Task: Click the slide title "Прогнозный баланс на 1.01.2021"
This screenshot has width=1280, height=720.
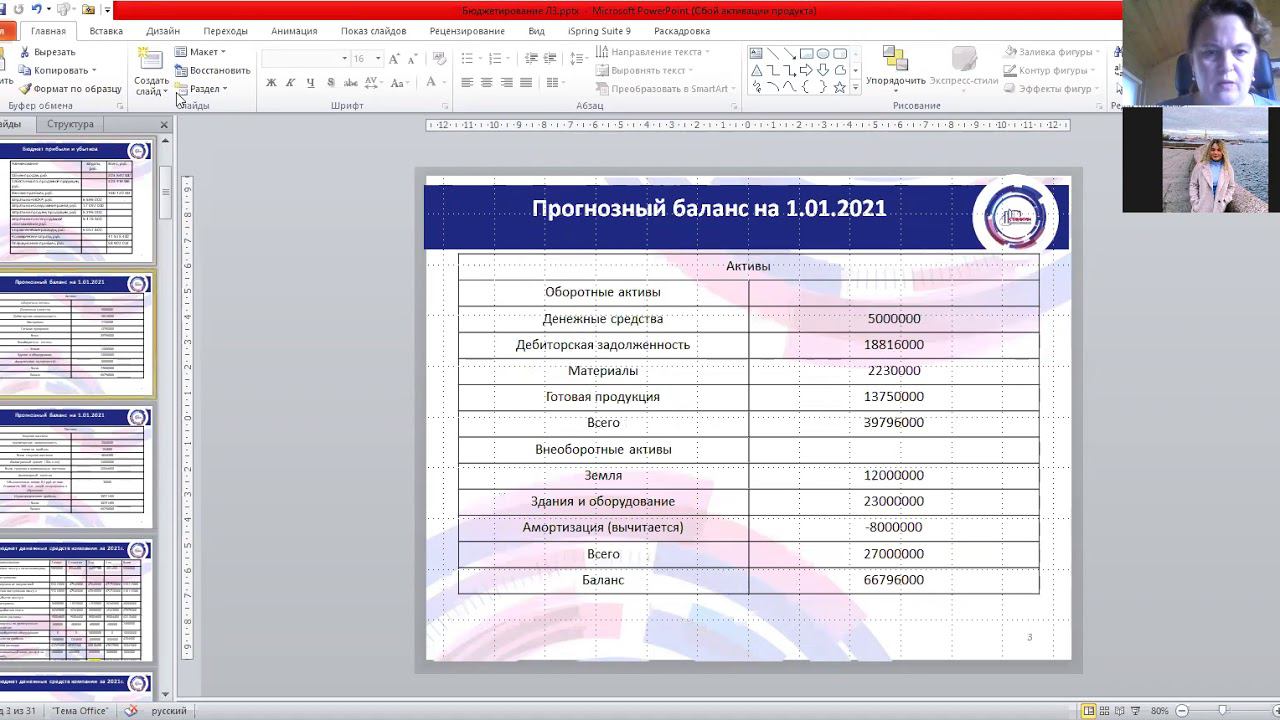Action: [x=709, y=208]
